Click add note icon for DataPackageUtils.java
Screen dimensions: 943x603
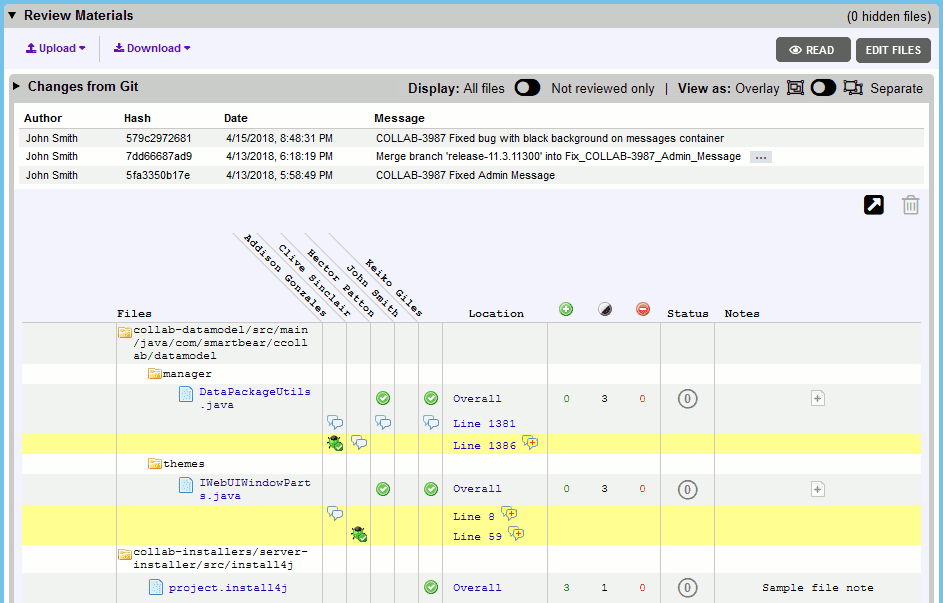[817, 399]
